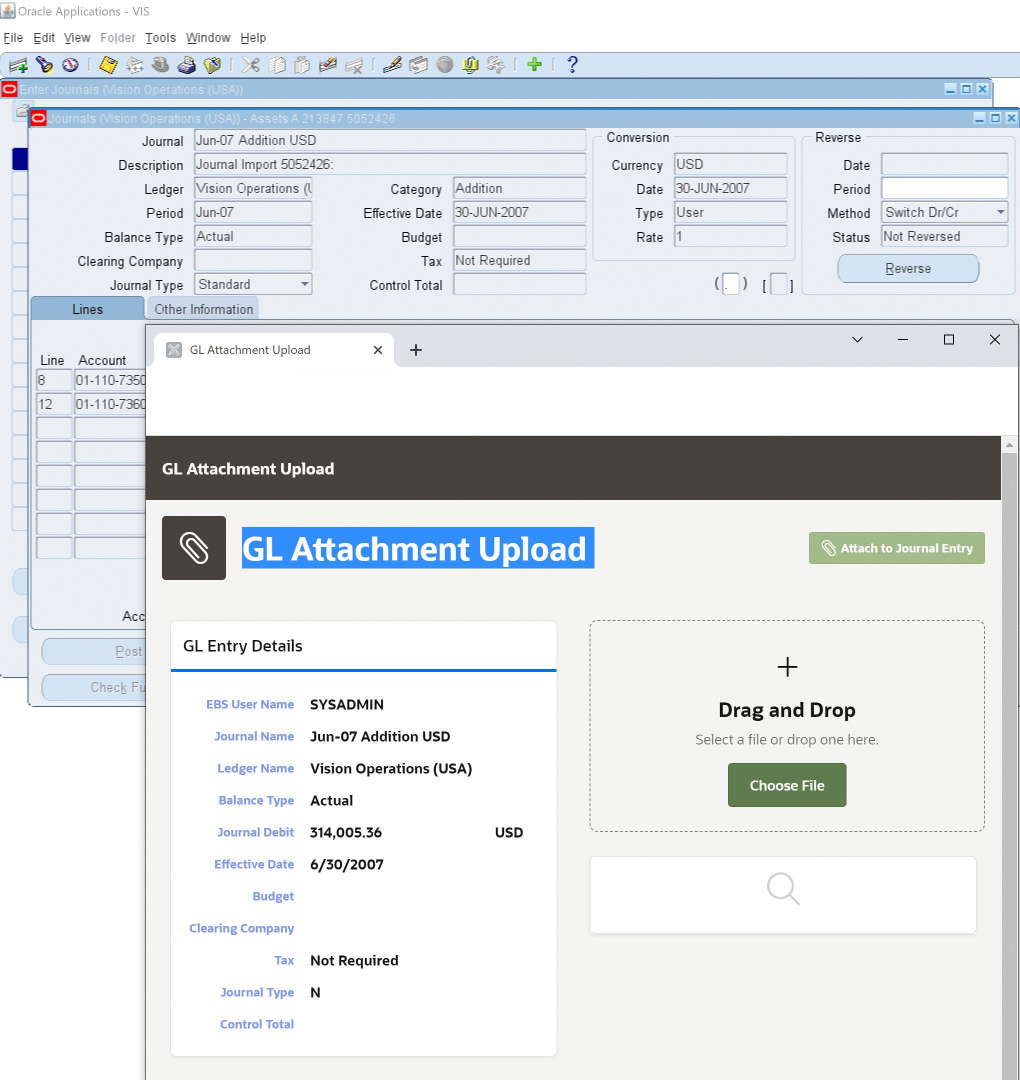
Task: Click the Clear Record eraser icon
Action: click(328, 65)
